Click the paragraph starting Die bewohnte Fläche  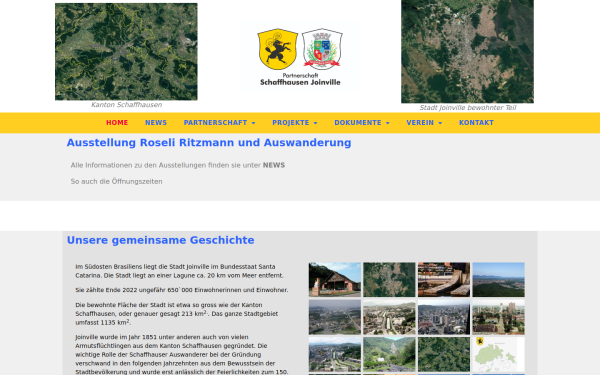176,314
